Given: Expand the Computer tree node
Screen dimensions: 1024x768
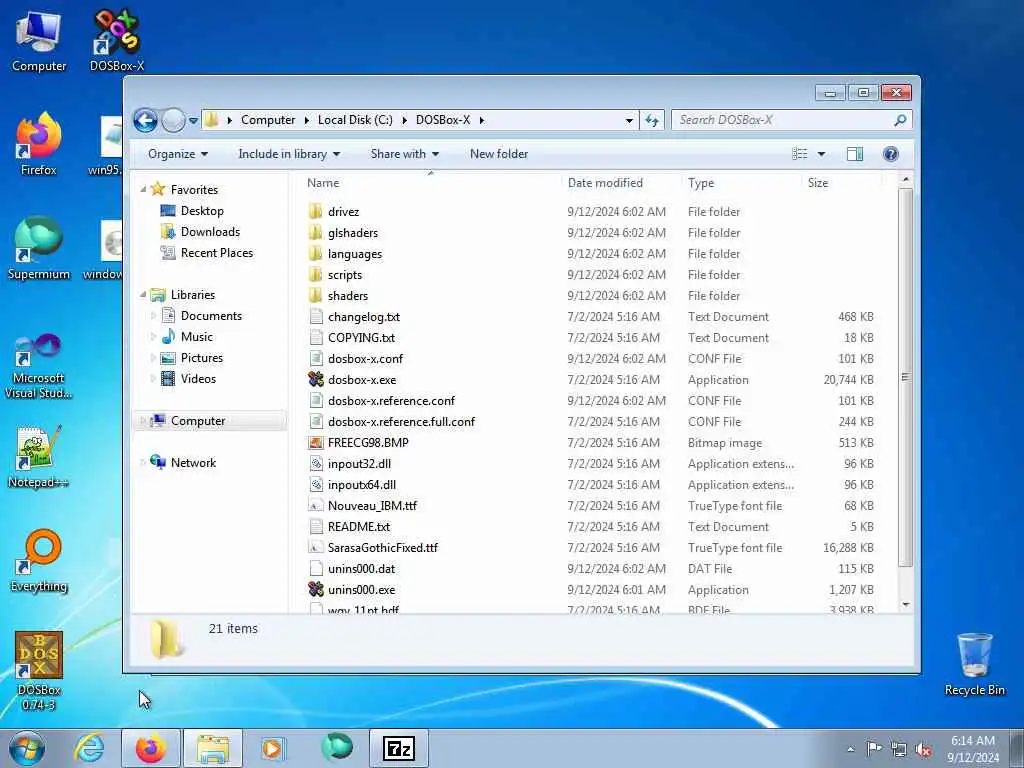Looking at the screenshot, I should [x=144, y=421].
